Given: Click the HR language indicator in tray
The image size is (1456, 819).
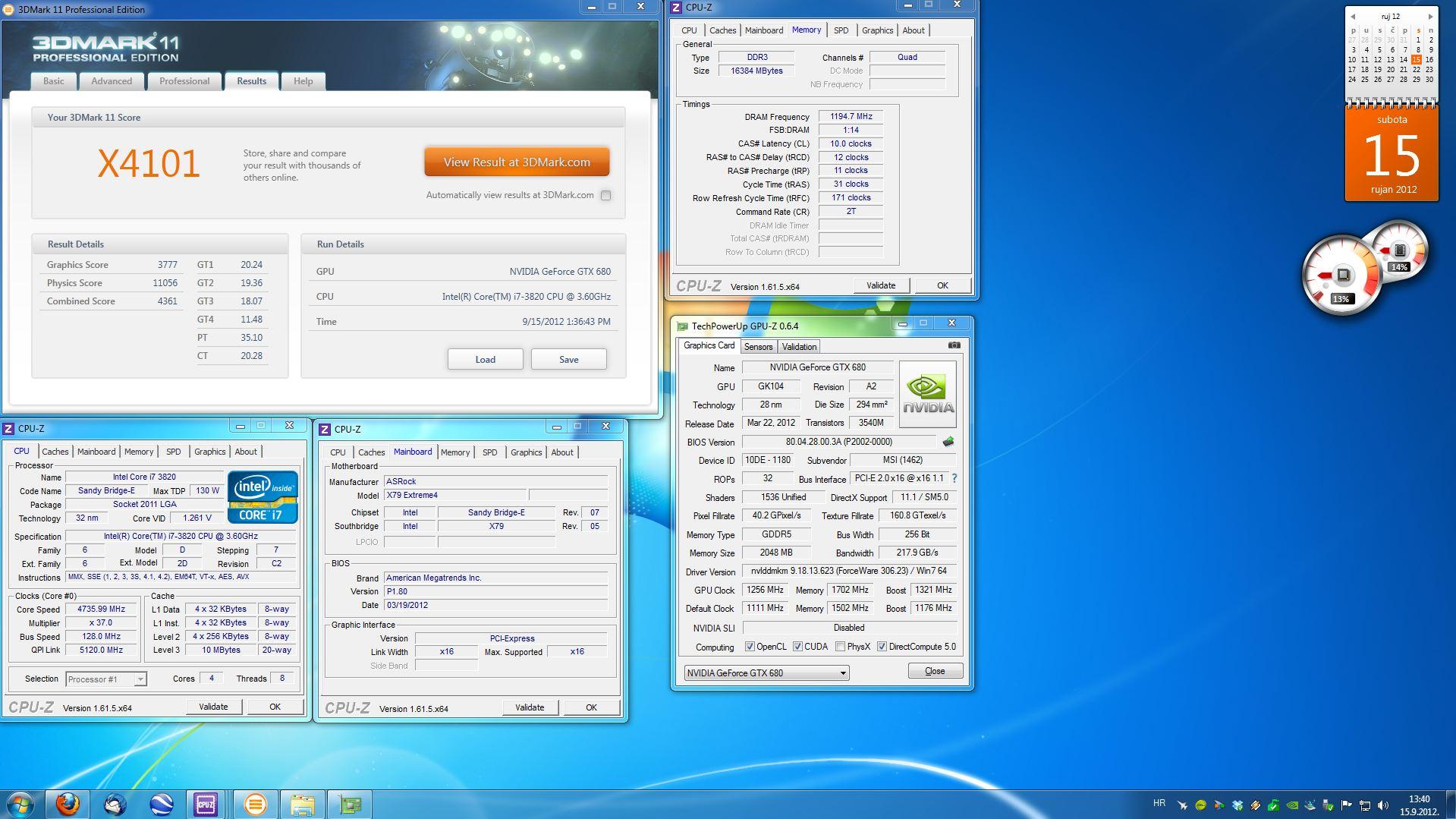Looking at the screenshot, I should (1159, 803).
